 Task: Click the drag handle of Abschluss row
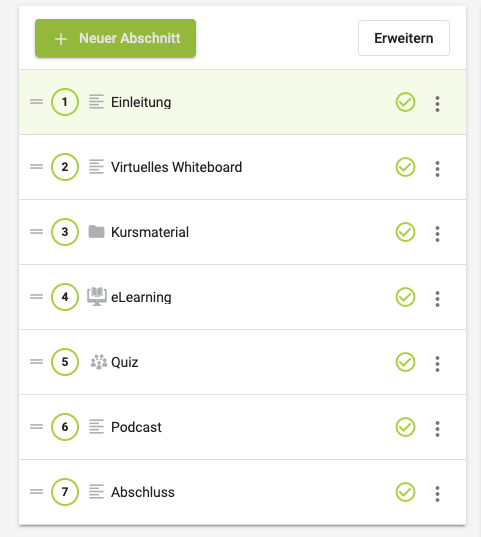coord(37,492)
